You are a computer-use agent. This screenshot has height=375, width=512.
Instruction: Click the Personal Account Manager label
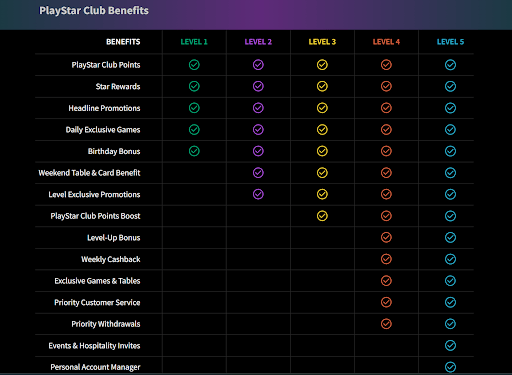[x=95, y=367]
